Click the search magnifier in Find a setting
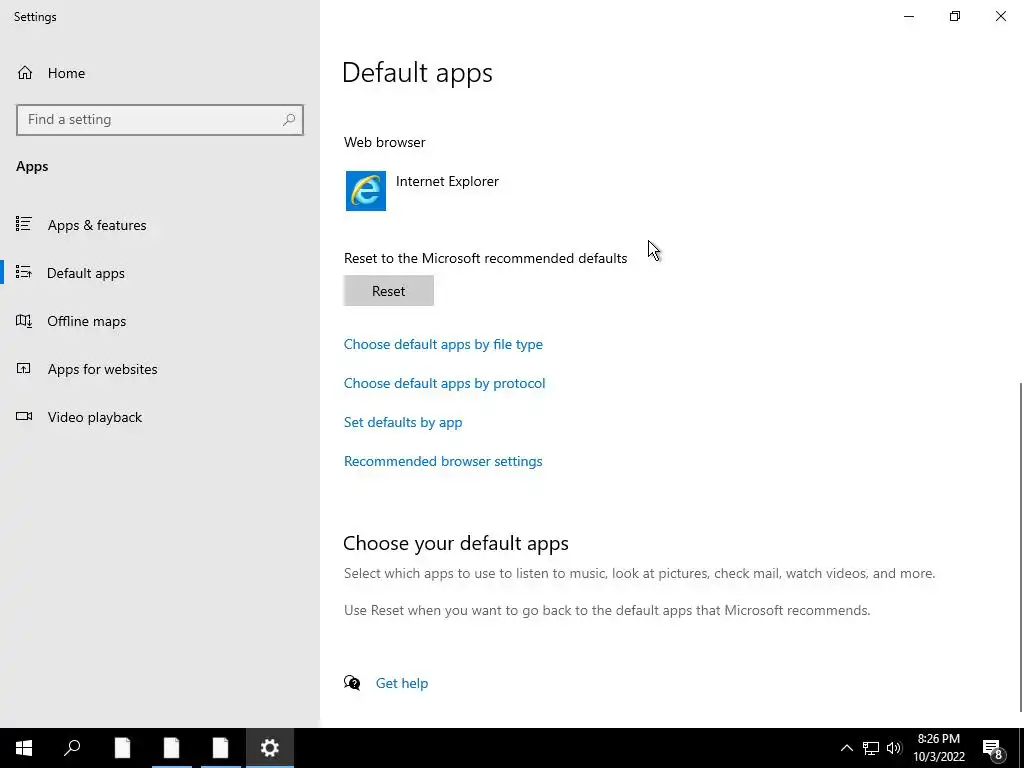Image resolution: width=1024 pixels, height=768 pixels. (289, 120)
